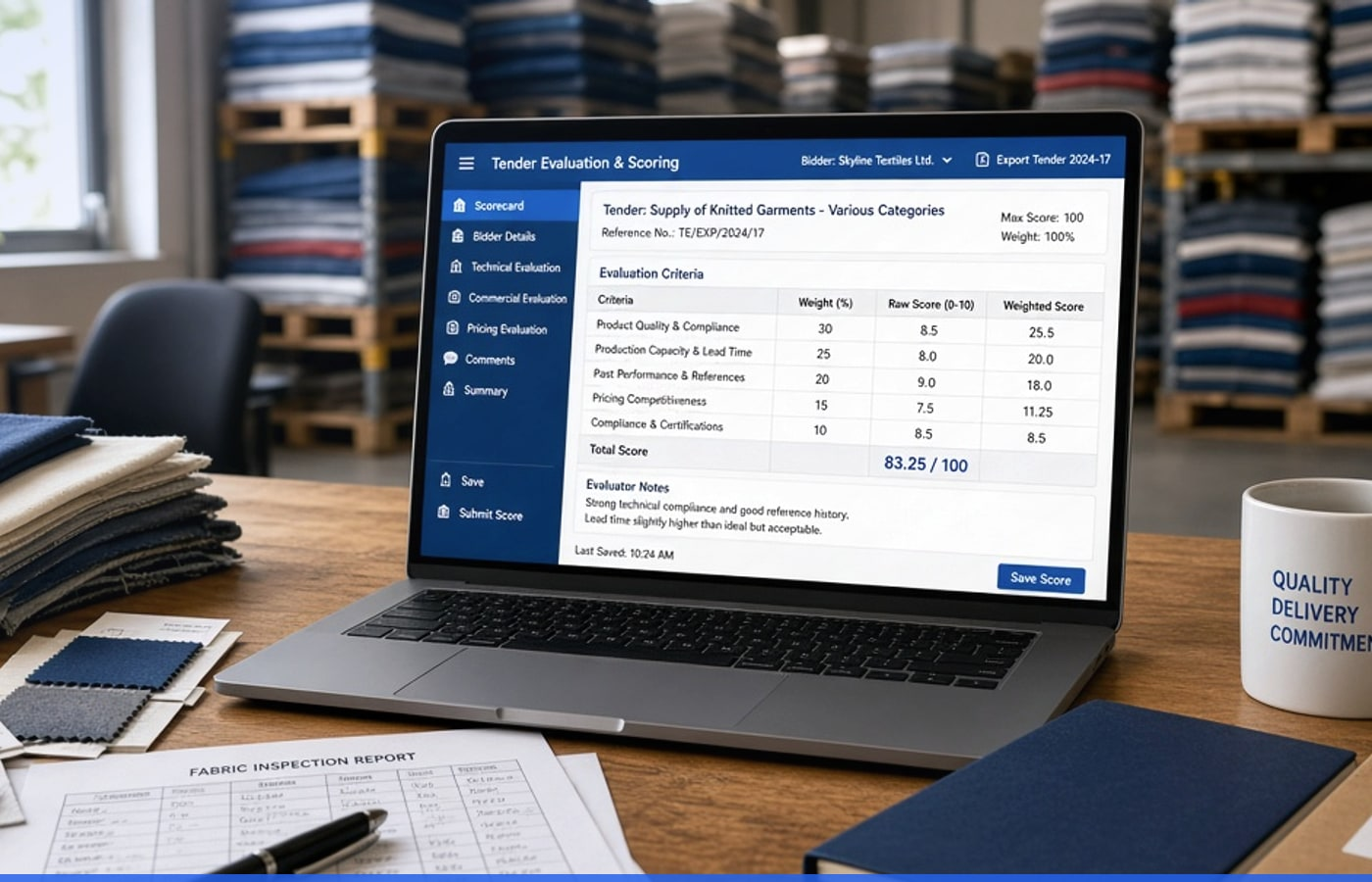The height and width of the screenshot is (882, 1372).
Task: Click the Pricing Evaluation icon
Action: [x=452, y=328]
